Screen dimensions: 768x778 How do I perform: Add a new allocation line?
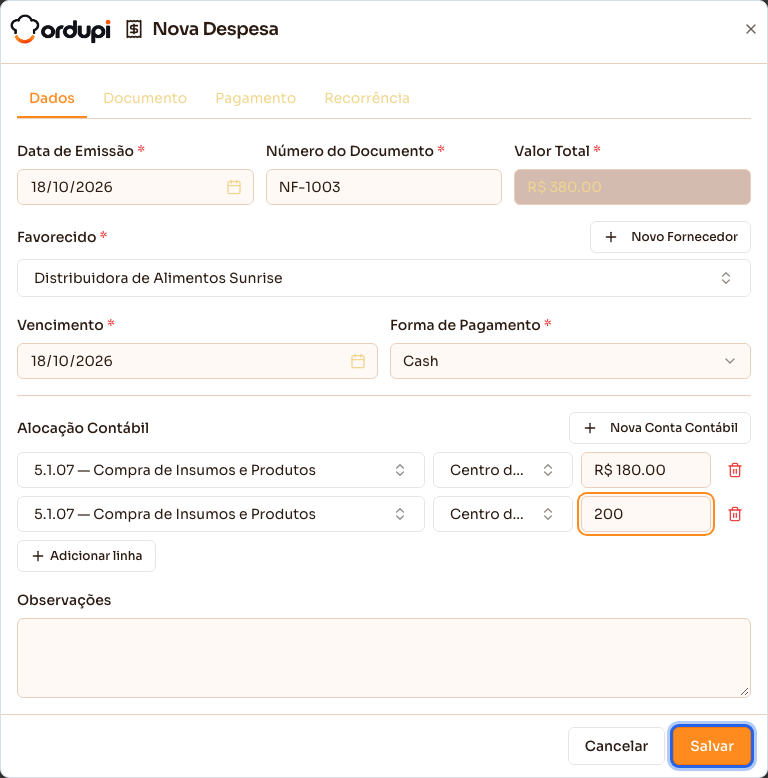[86, 556]
